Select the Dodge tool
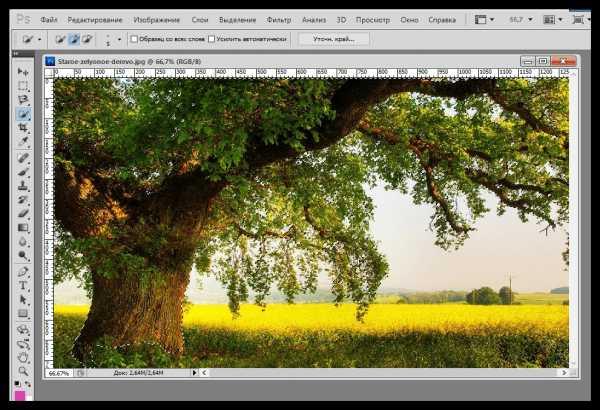Viewport: 600px width, 410px height. (23, 256)
